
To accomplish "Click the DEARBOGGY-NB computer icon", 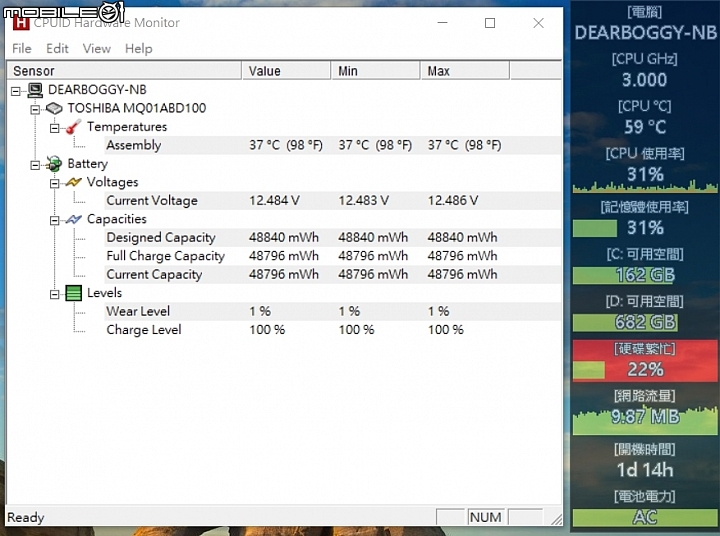I will point(35,90).
